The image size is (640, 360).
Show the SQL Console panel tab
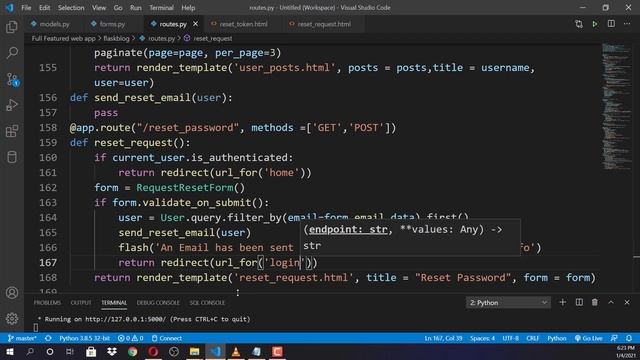pos(207,303)
